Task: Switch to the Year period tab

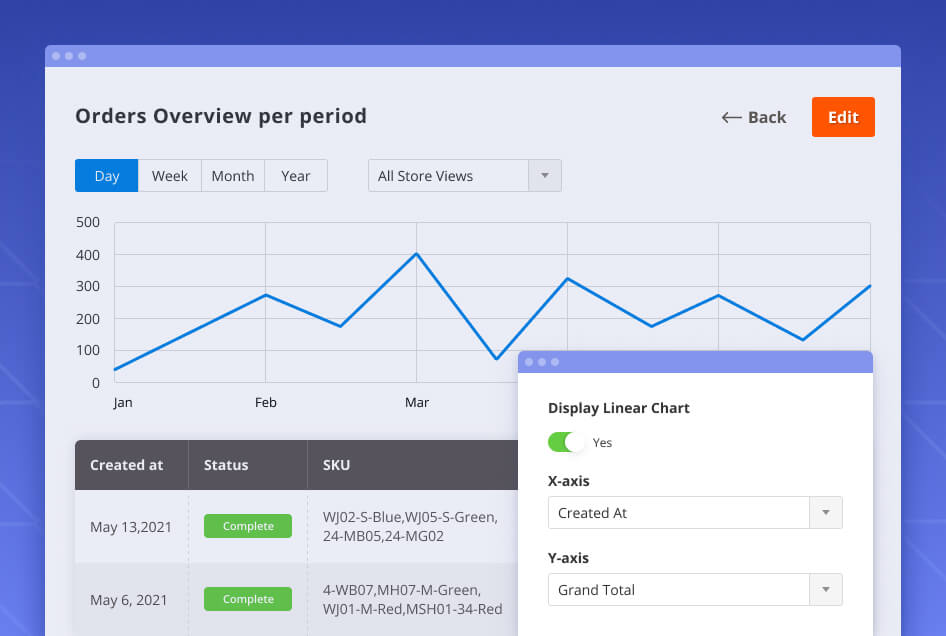Action: coord(296,176)
